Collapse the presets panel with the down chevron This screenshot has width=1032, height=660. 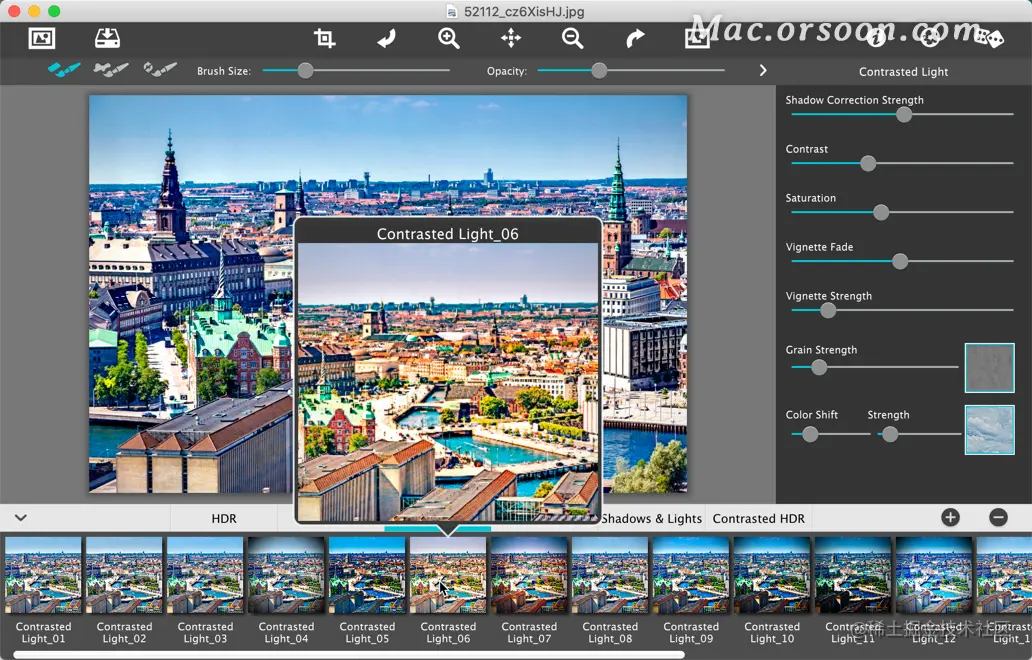pyautogui.click(x=21, y=517)
